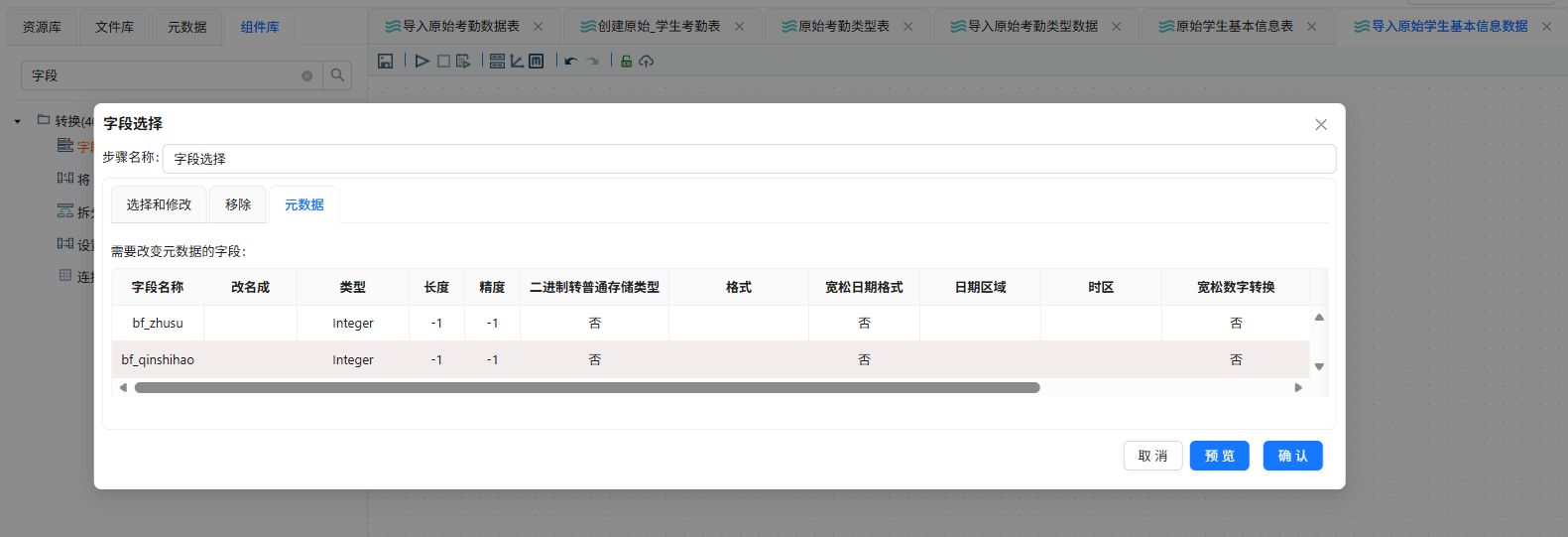Click the horizontal scrollbar thumb in the table
Viewport: 1568px width, 537px height.
587,388
